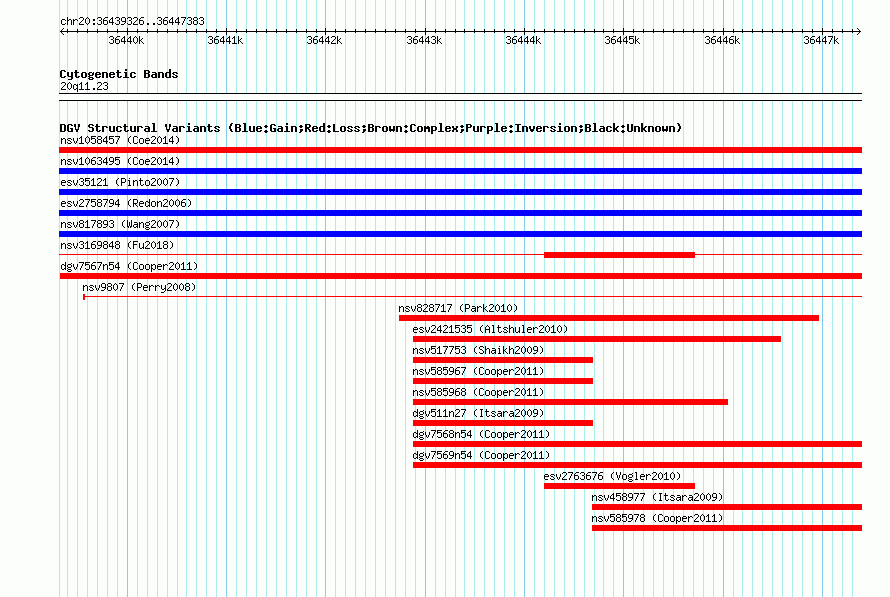
Task: Click dgv7568n54 (Cooper2011) label
Action: click(x=481, y=434)
